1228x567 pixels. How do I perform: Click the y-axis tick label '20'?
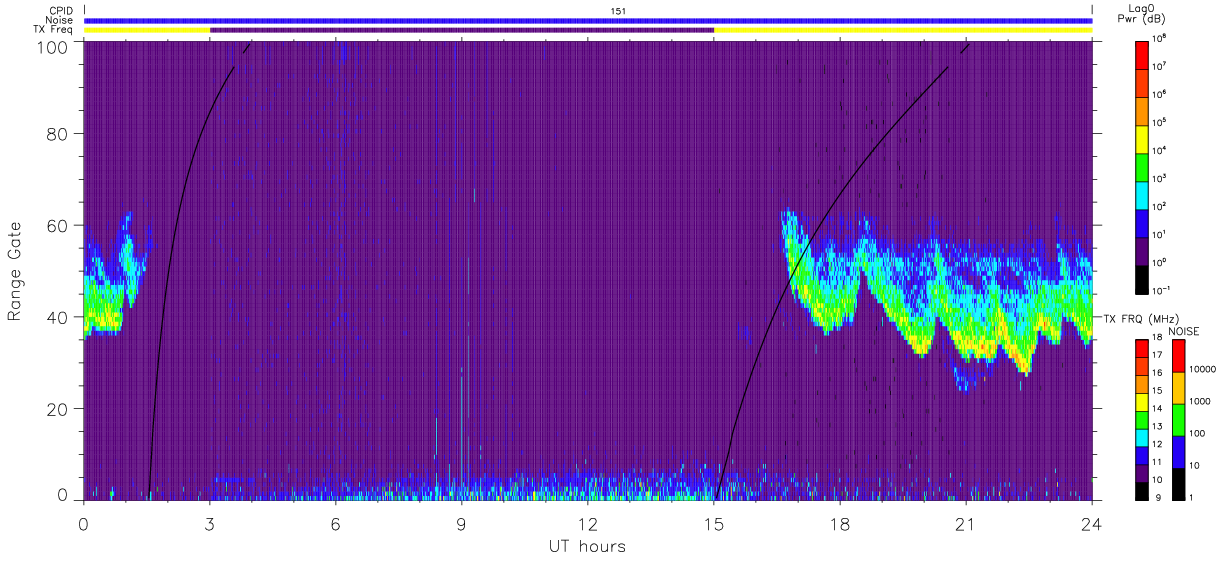pos(57,409)
